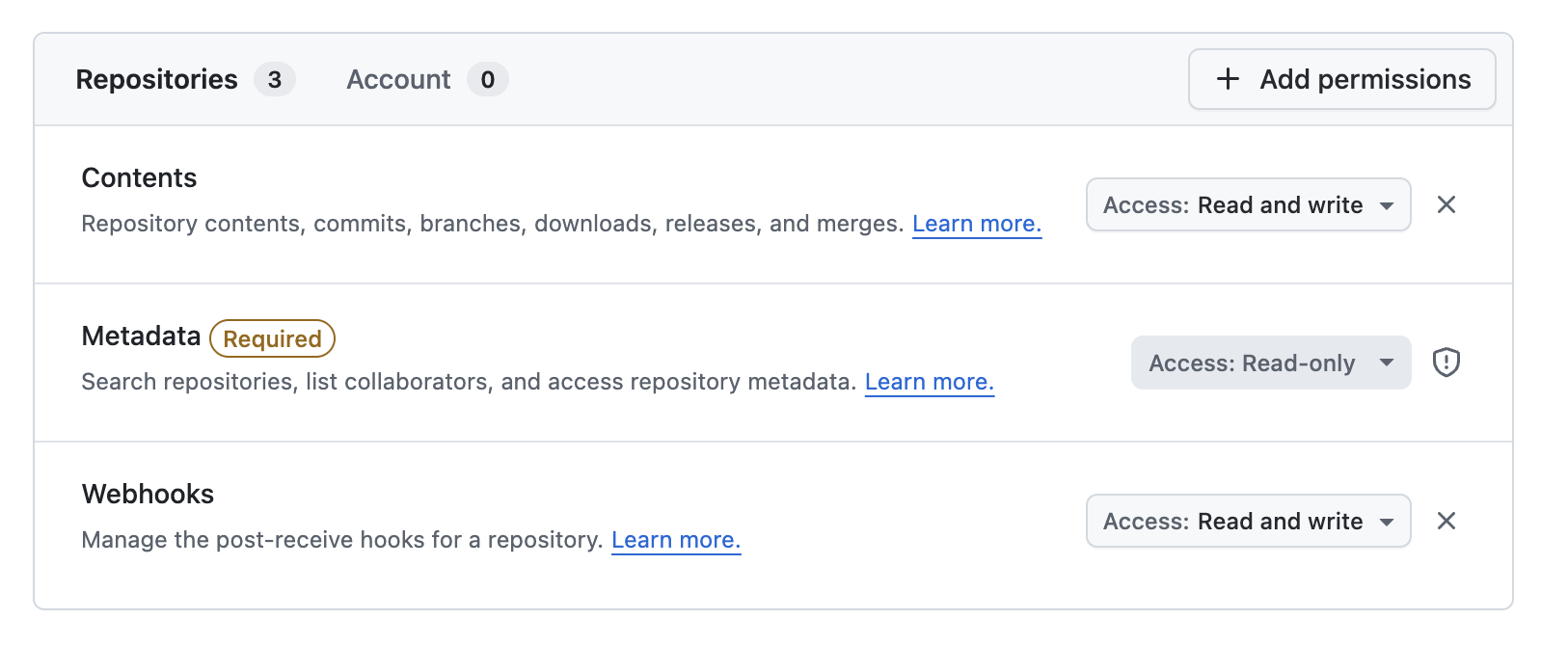This screenshot has height=646, width=1568.
Task: Select the Webhooks permission heading
Action: [x=148, y=494]
